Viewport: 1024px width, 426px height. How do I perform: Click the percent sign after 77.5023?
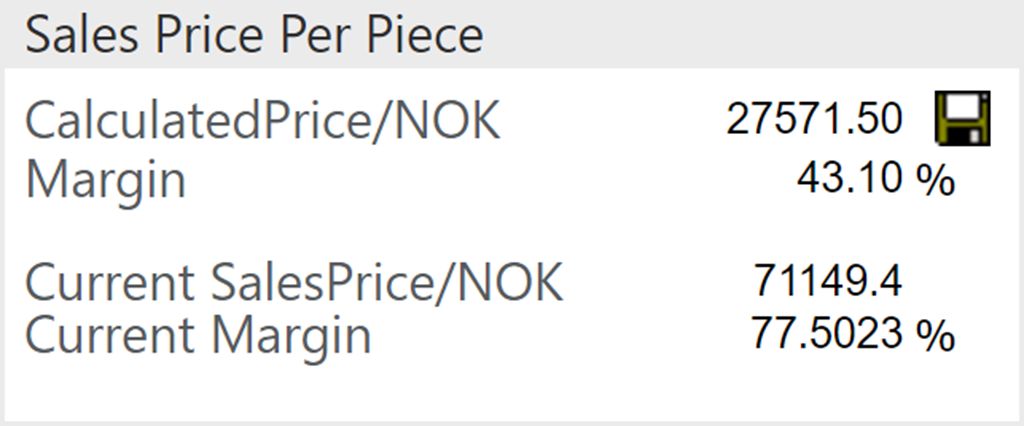tap(937, 334)
